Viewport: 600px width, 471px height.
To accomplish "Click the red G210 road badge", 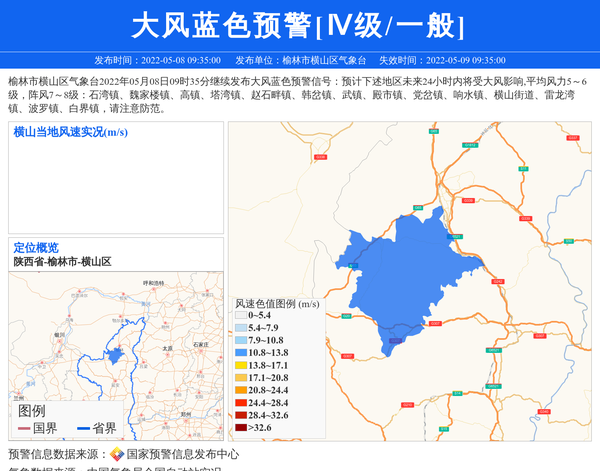I will (408, 405).
